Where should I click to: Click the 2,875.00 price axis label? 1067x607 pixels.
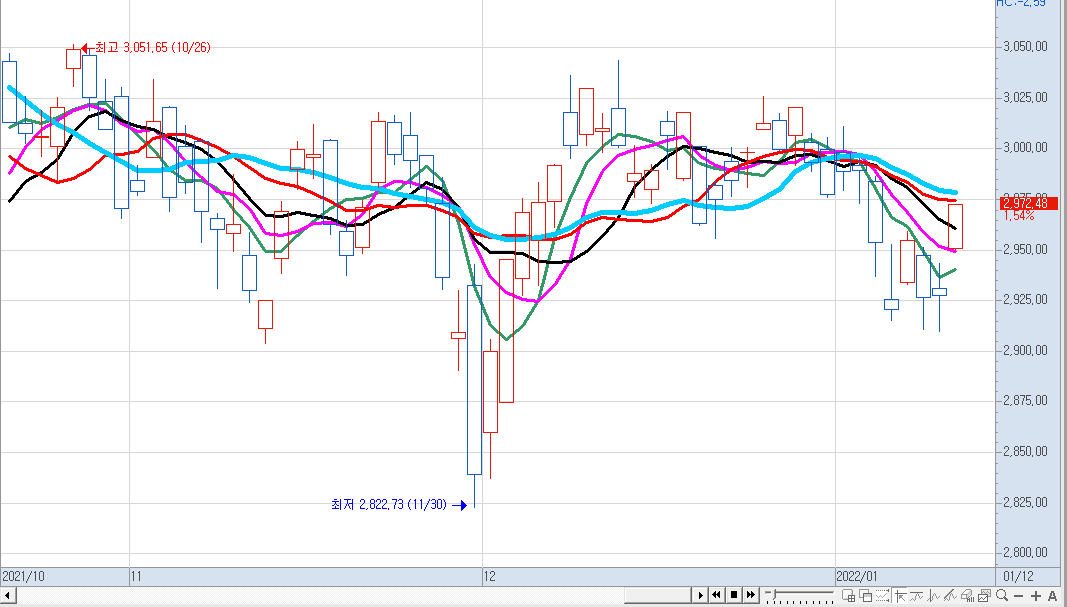click(x=1025, y=401)
